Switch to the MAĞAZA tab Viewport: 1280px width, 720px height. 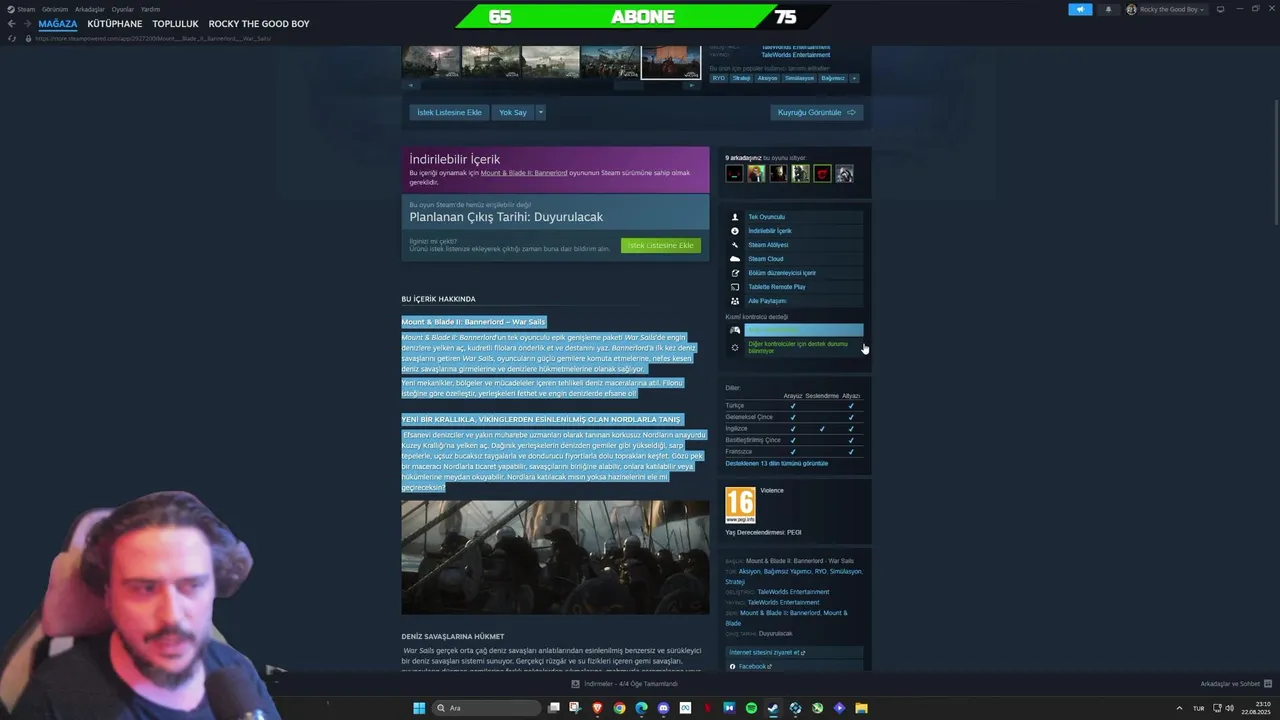58,24
